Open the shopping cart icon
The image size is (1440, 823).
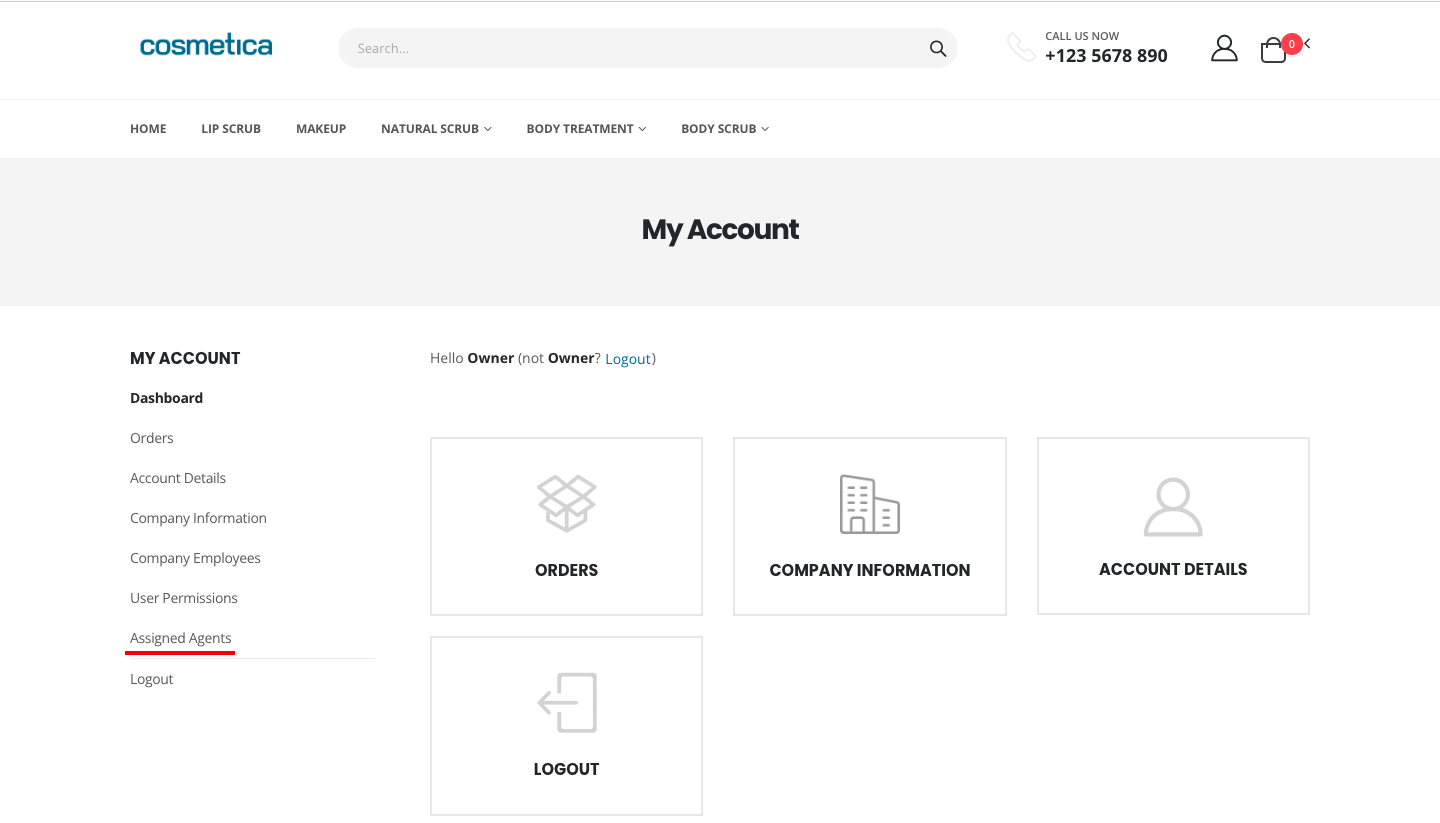coord(1273,50)
